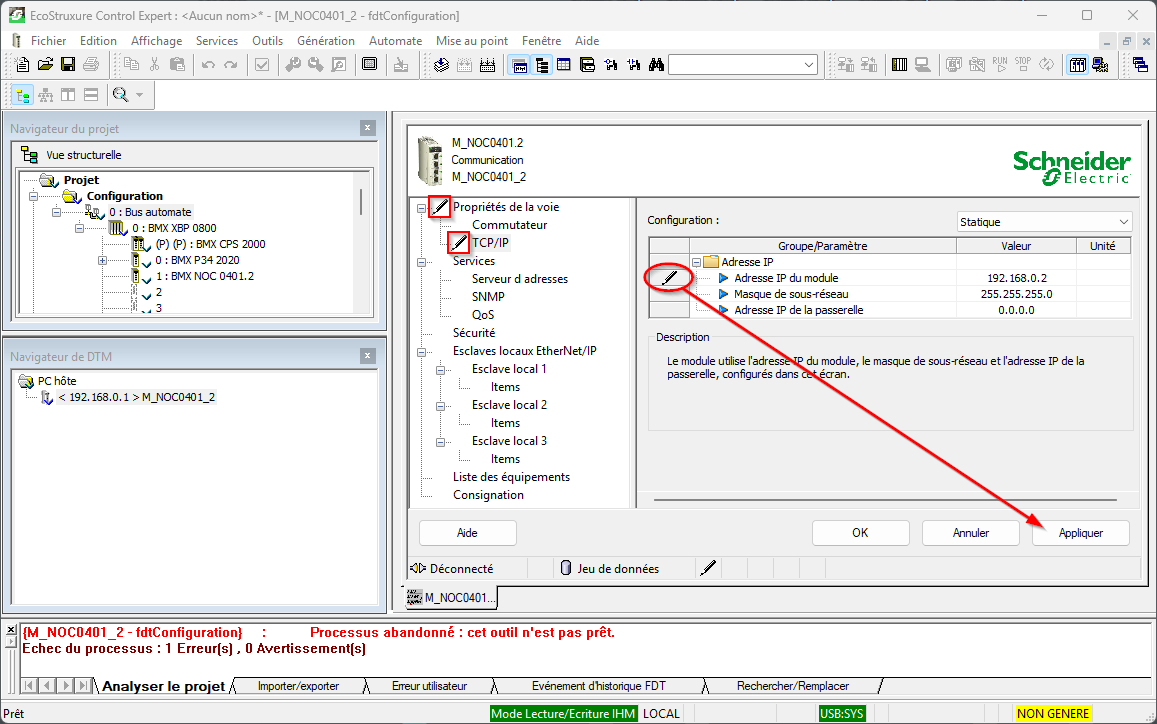Image resolution: width=1157 pixels, height=724 pixels.
Task: Click the OK button
Action: point(860,533)
